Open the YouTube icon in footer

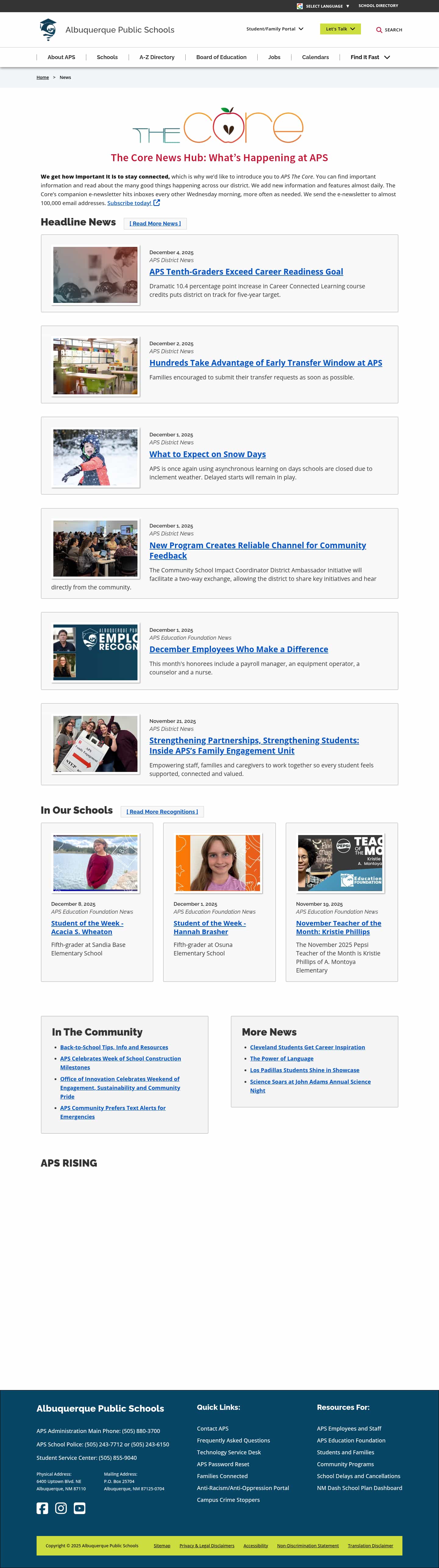[x=80, y=1508]
